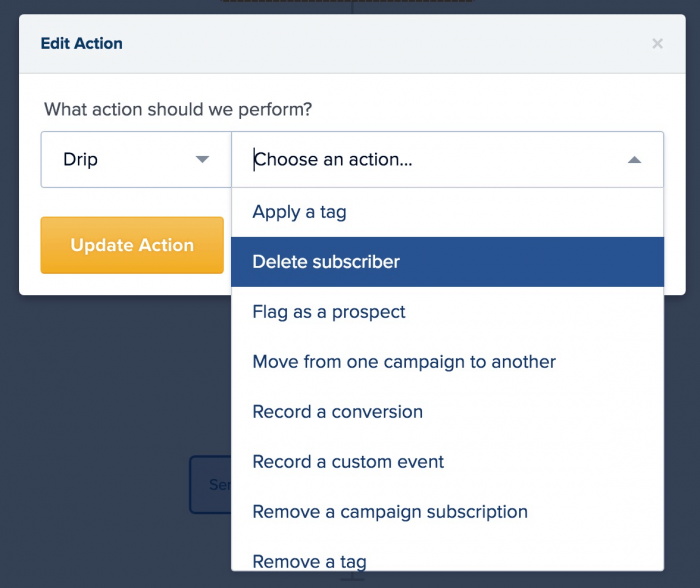
Task: Choose Record a custom event
Action: [447, 462]
